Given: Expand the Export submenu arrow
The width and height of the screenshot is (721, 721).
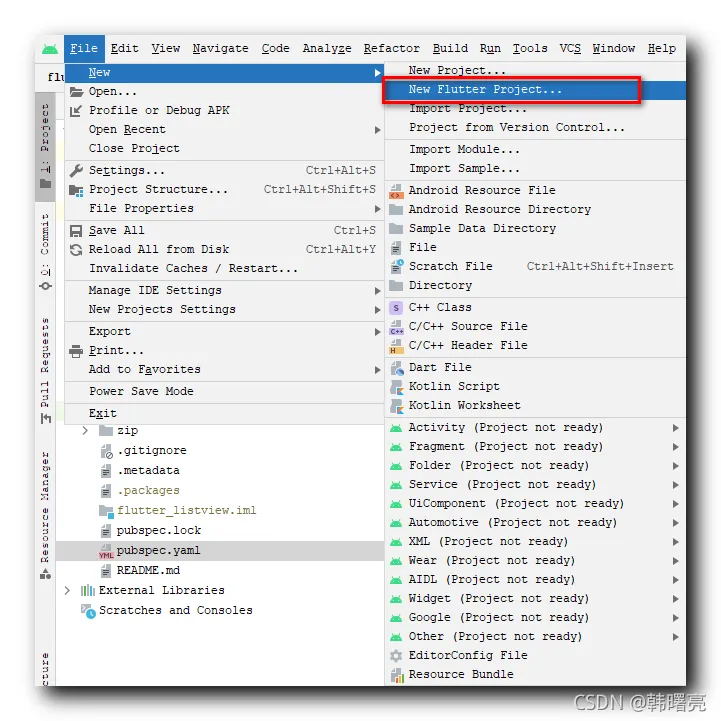Looking at the screenshot, I should (x=377, y=332).
